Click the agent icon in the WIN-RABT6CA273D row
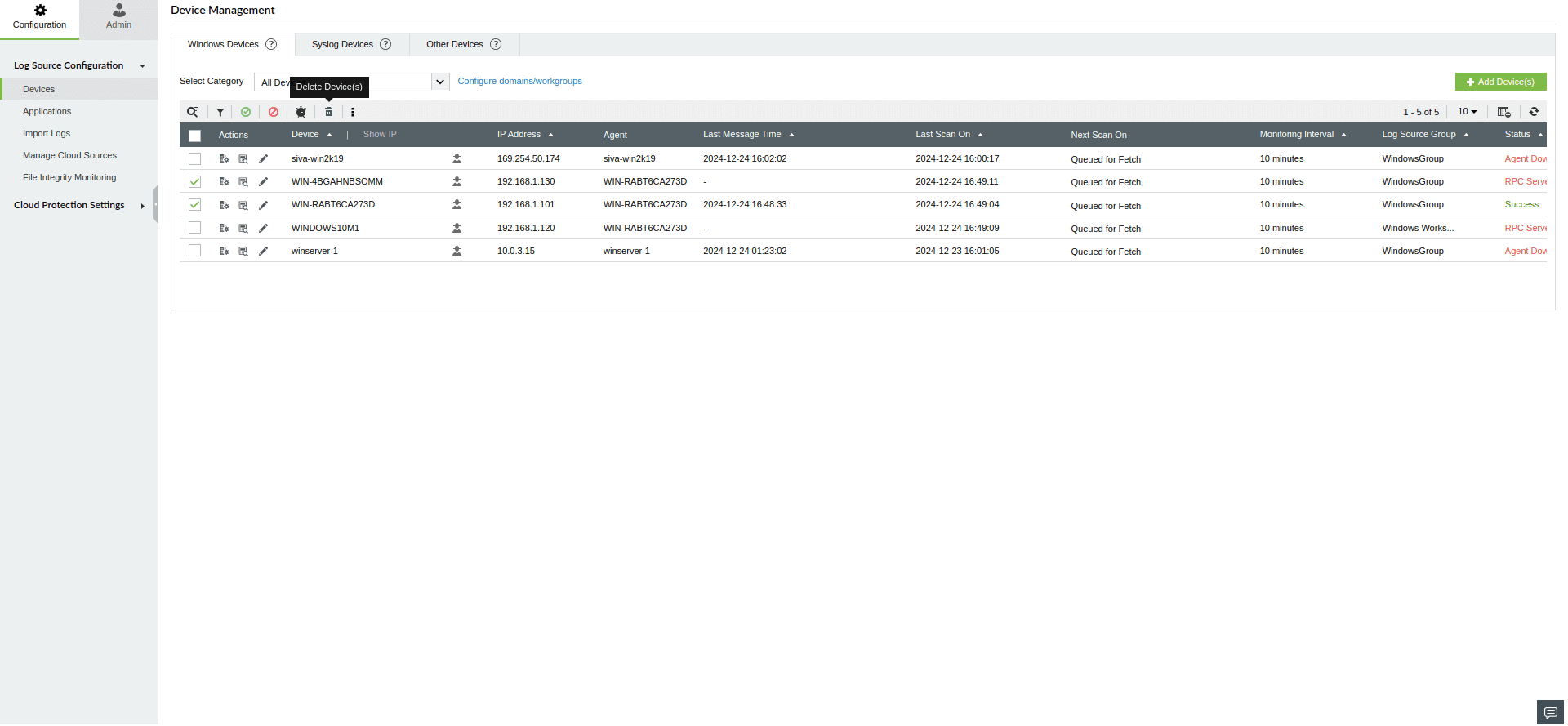The height and width of the screenshot is (726, 1568). tap(457, 204)
